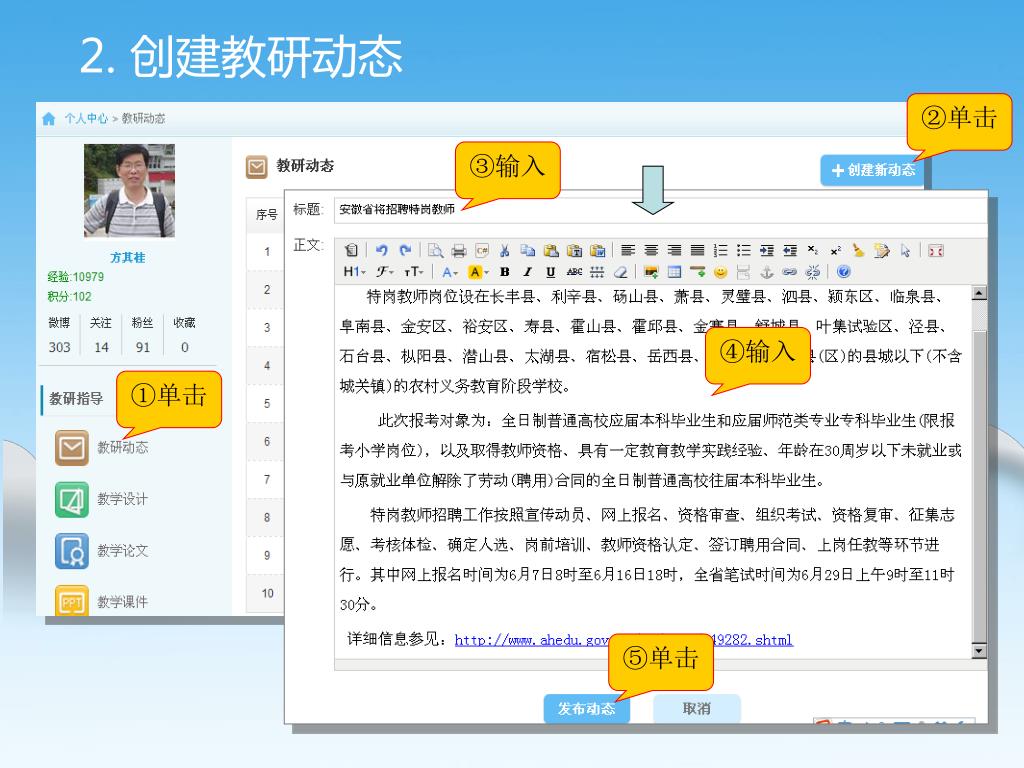Toggle fullscreen editor mode
This screenshot has width=1024, height=768.
tap(936, 250)
